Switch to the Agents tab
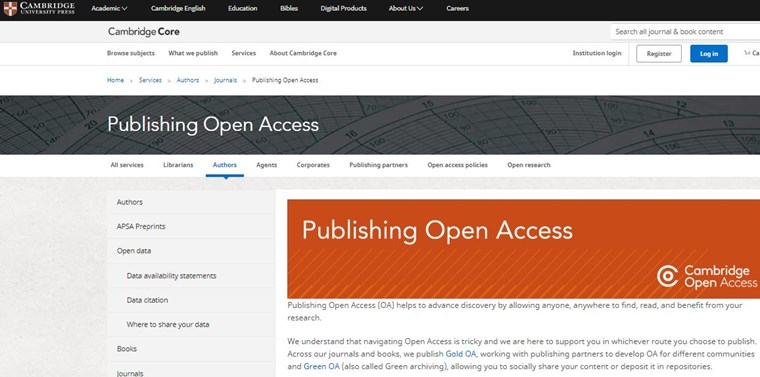Screen dimensions: 760x377 point(267,165)
